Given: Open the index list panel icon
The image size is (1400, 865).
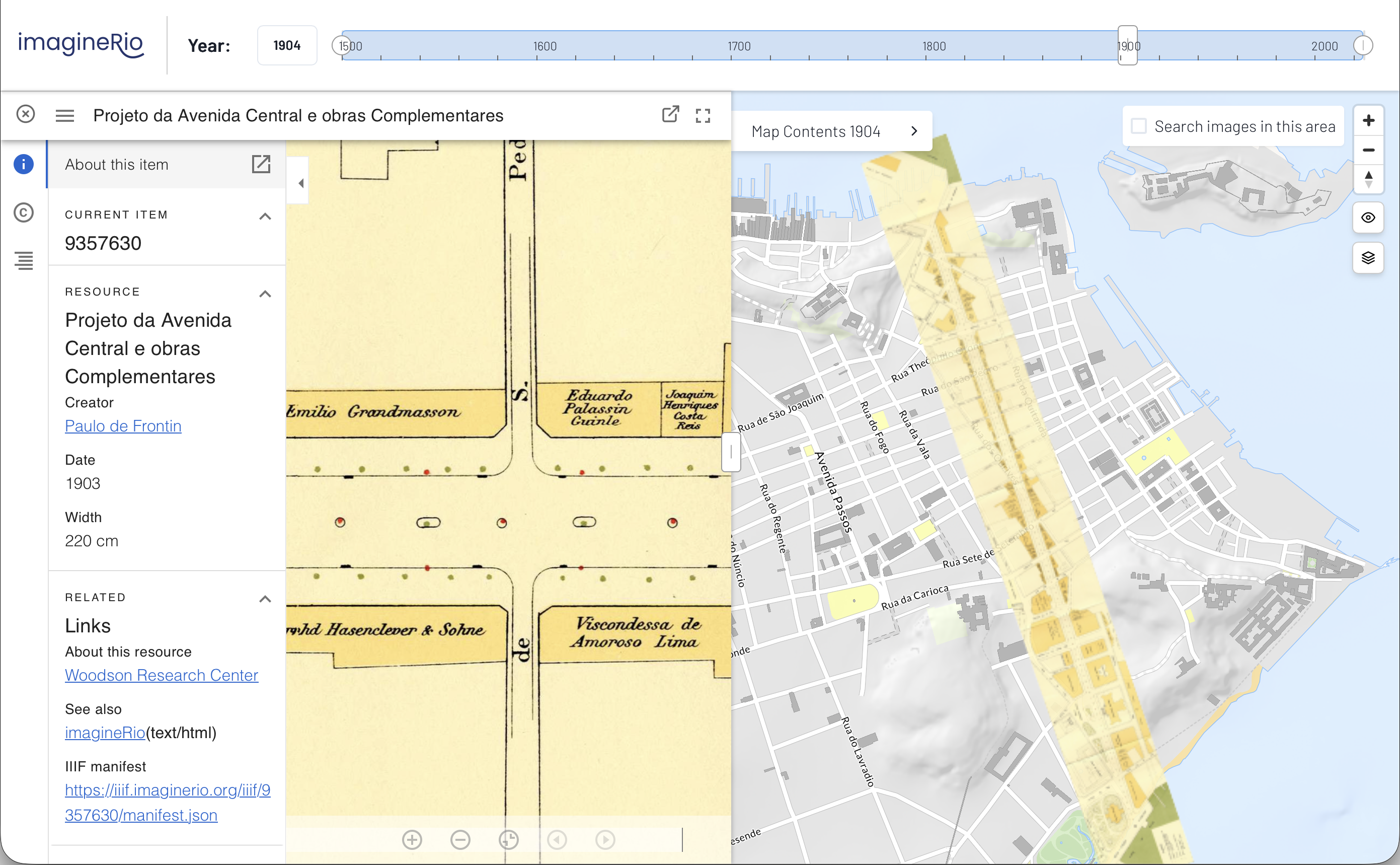Looking at the screenshot, I should 24,261.
